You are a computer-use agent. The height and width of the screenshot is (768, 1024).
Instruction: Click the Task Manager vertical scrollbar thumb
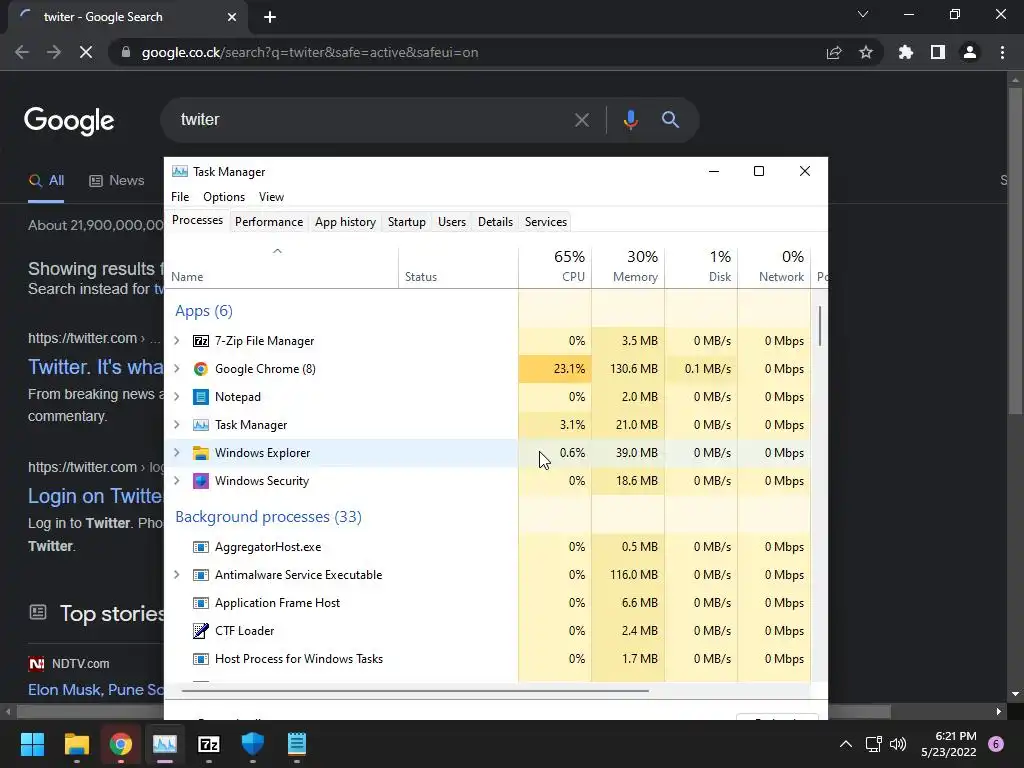820,326
